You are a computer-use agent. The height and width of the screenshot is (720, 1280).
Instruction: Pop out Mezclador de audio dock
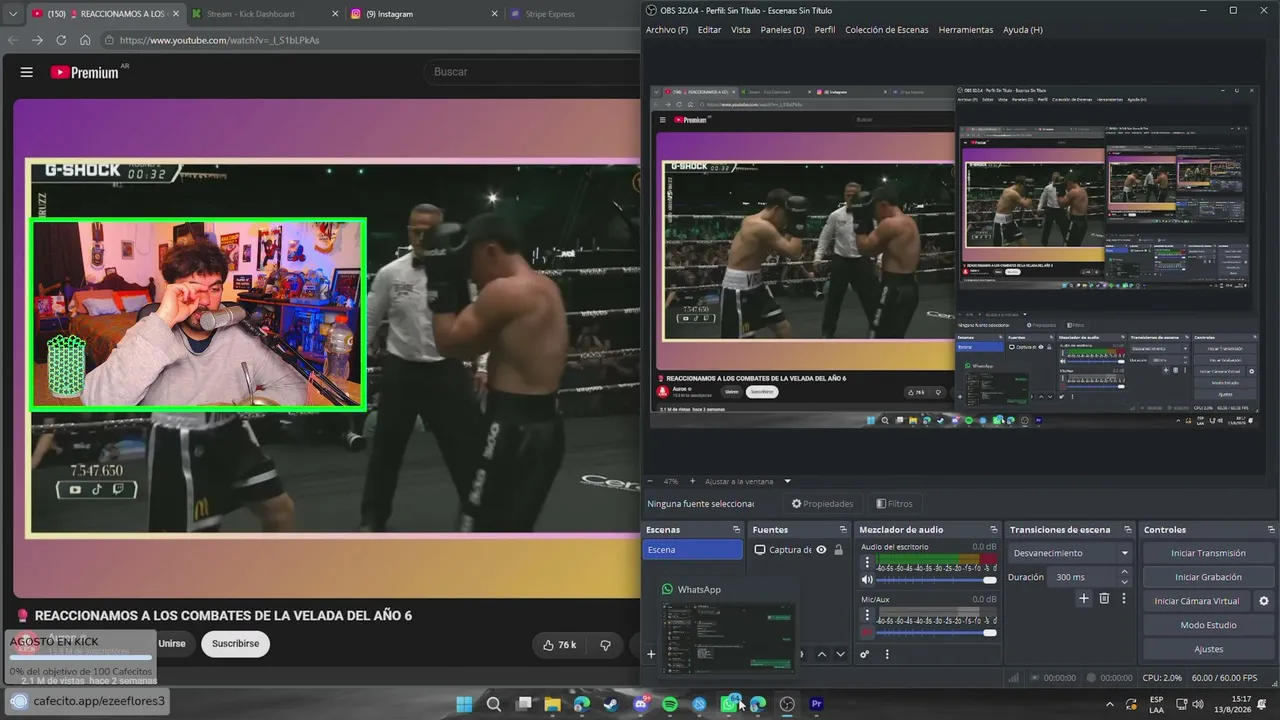[994, 530]
